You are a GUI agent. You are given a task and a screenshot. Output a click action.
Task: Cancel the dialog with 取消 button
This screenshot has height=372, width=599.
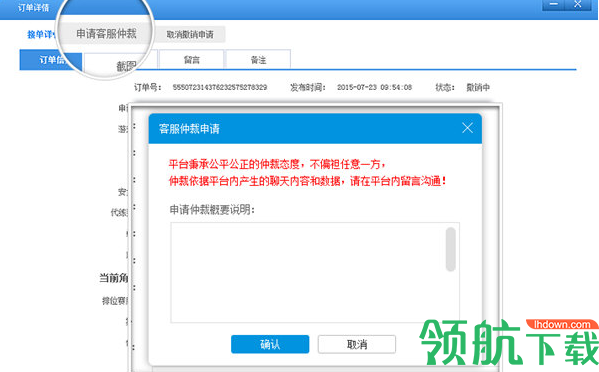[357, 344]
